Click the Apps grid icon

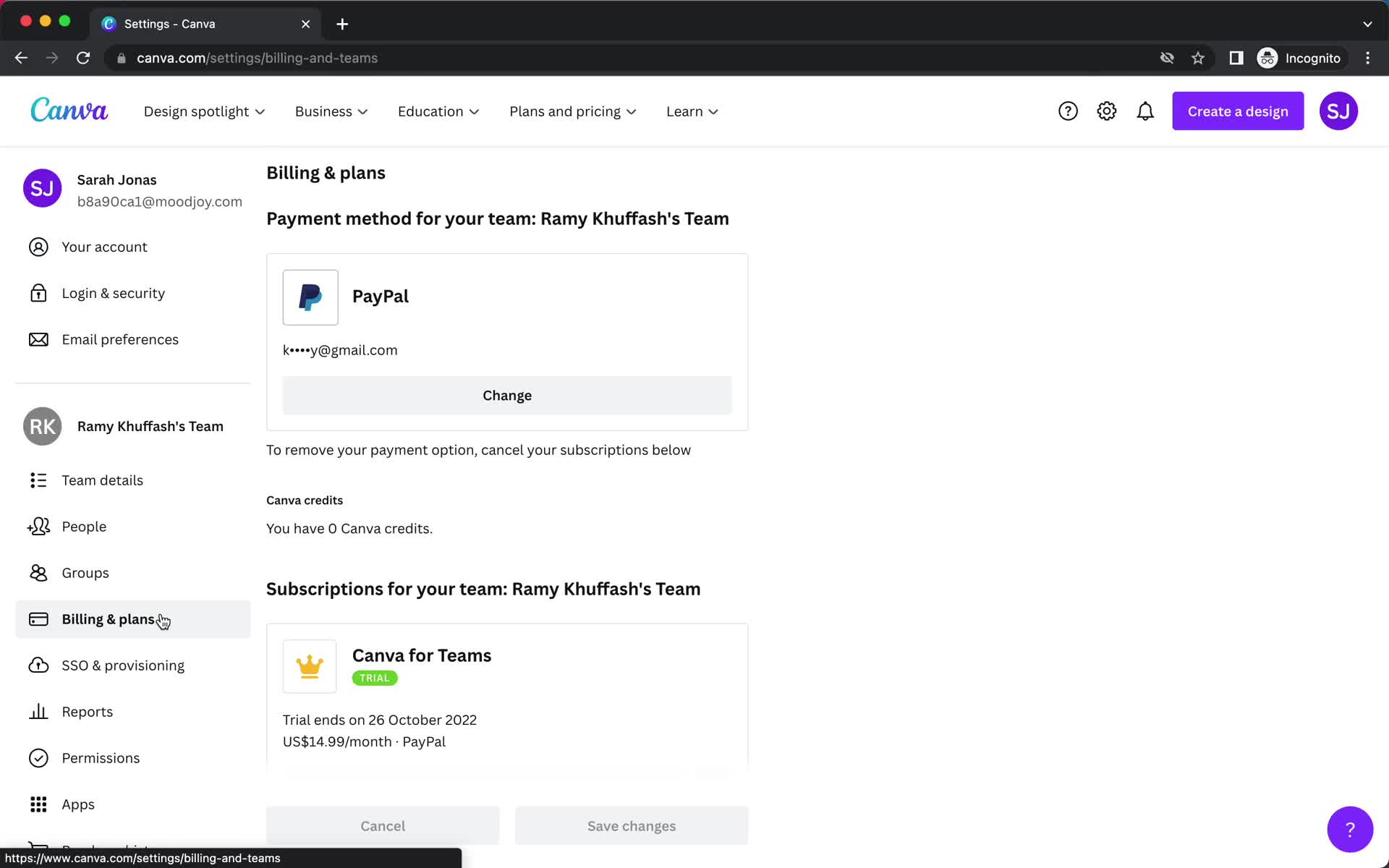coord(38,804)
